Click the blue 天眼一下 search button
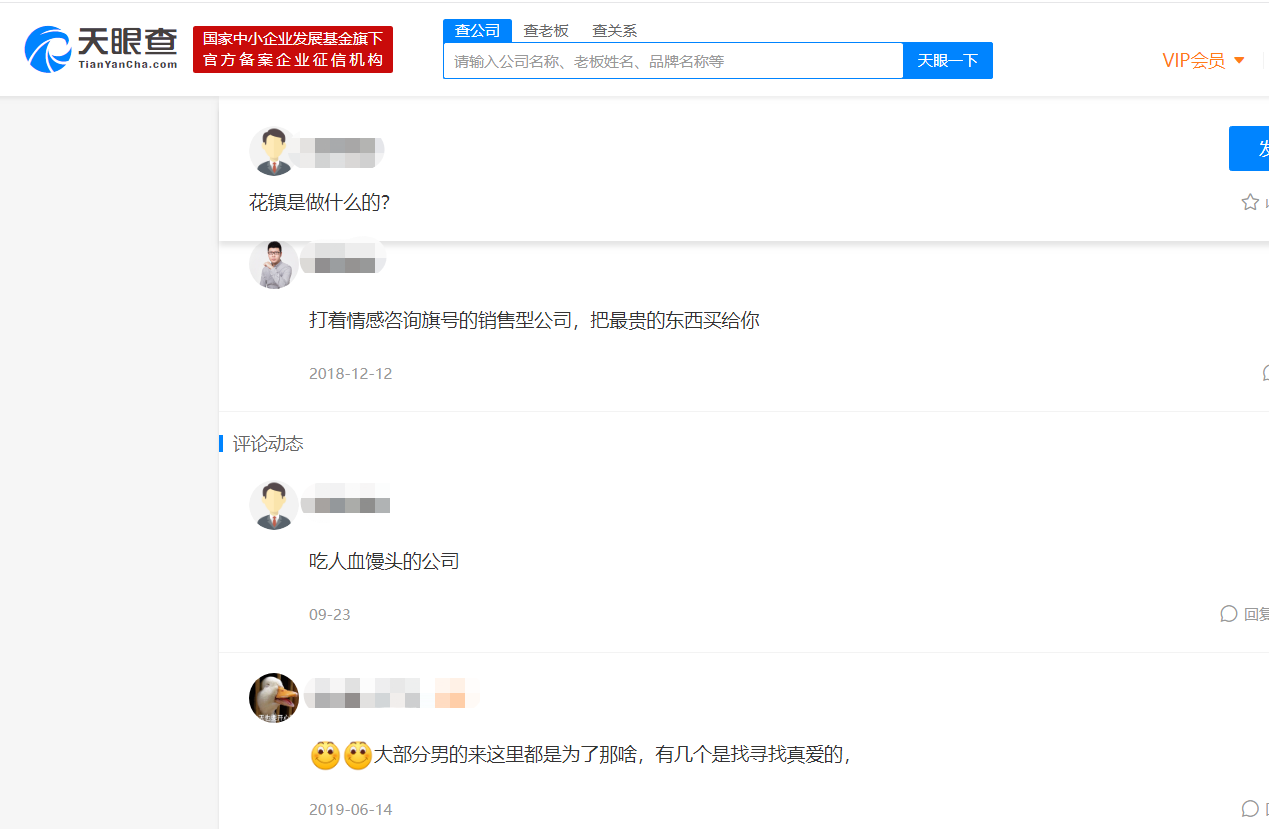This screenshot has width=1269, height=829. pyautogui.click(x=947, y=60)
